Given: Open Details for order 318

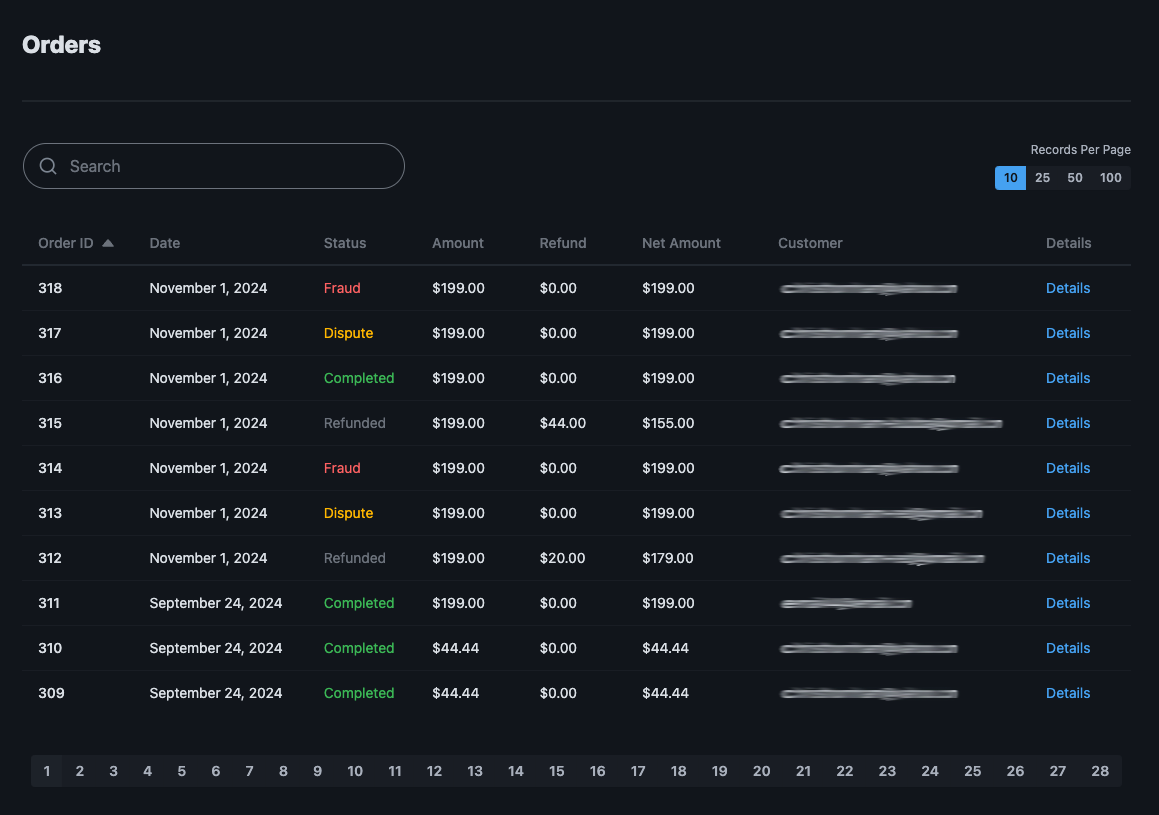Looking at the screenshot, I should tap(1067, 288).
